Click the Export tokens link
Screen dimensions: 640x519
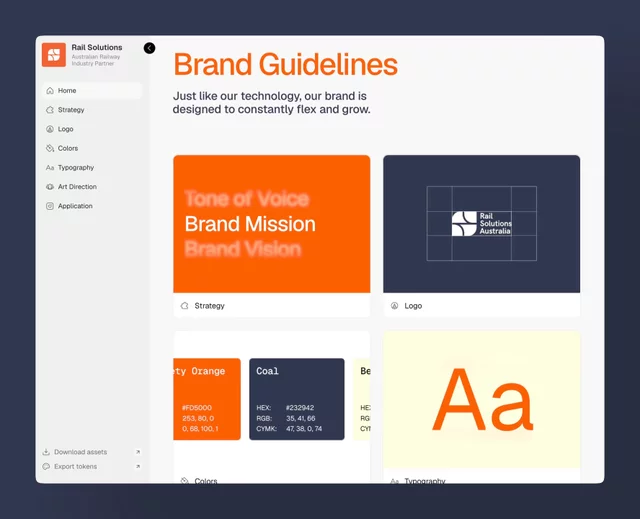(76, 466)
